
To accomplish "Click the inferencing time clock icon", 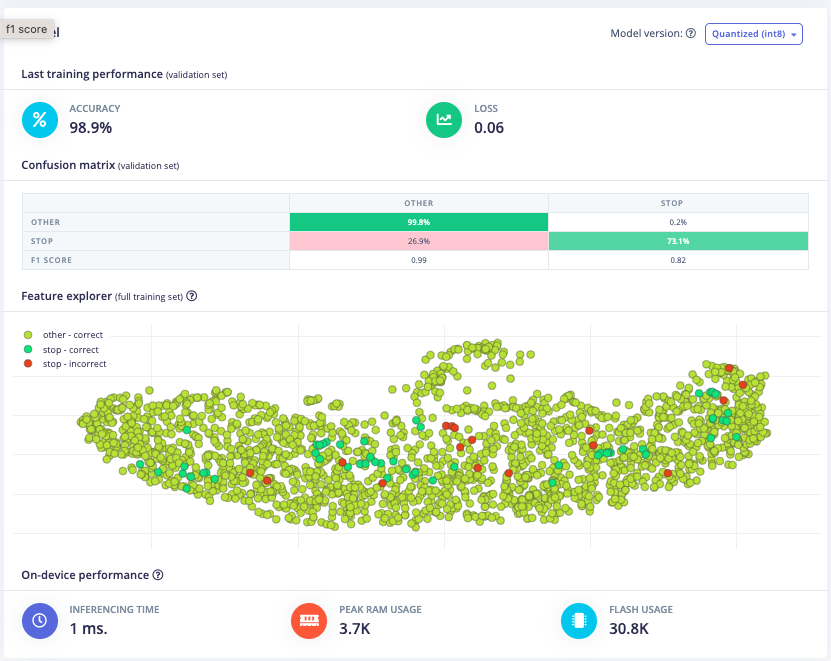I will [x=39, y=620].
